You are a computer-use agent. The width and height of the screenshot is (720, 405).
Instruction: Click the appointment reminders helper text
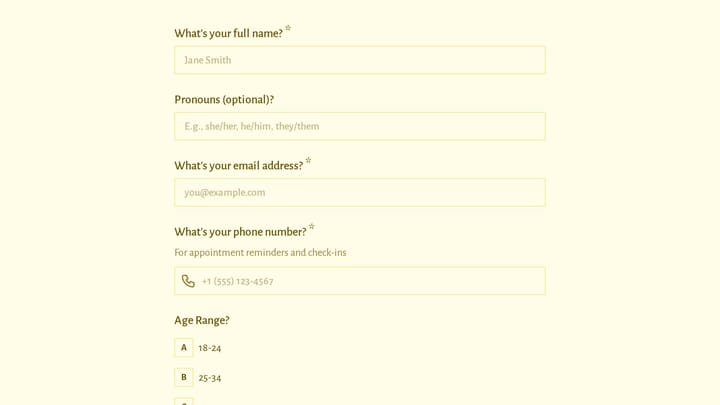260,253
